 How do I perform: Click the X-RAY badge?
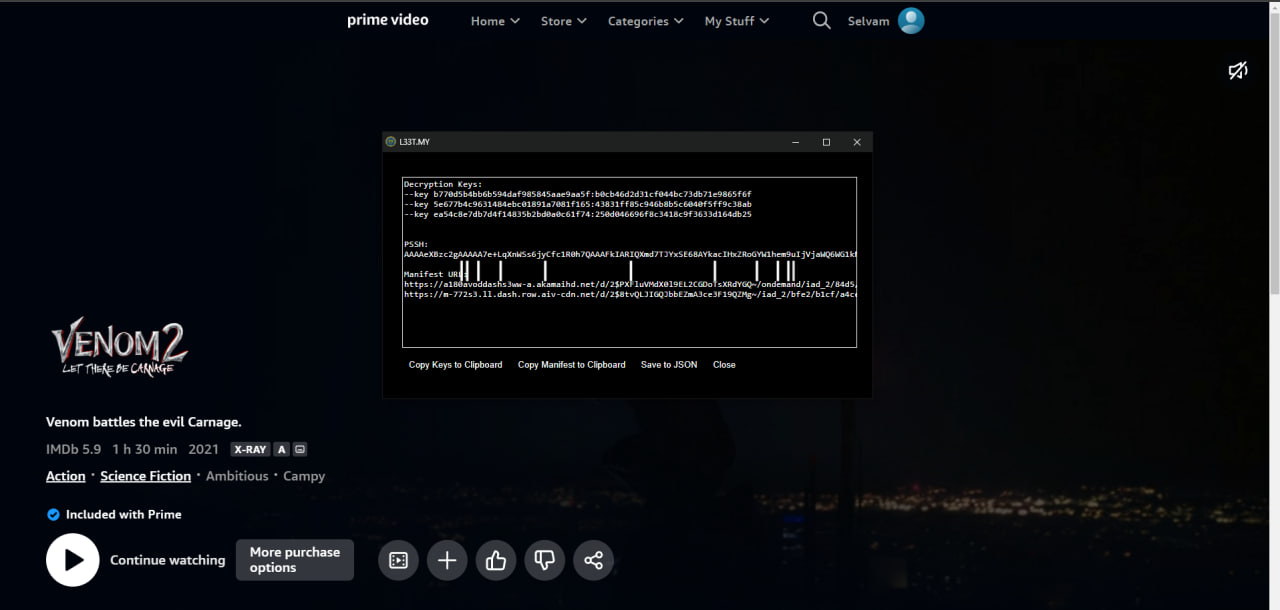[250, 450]
